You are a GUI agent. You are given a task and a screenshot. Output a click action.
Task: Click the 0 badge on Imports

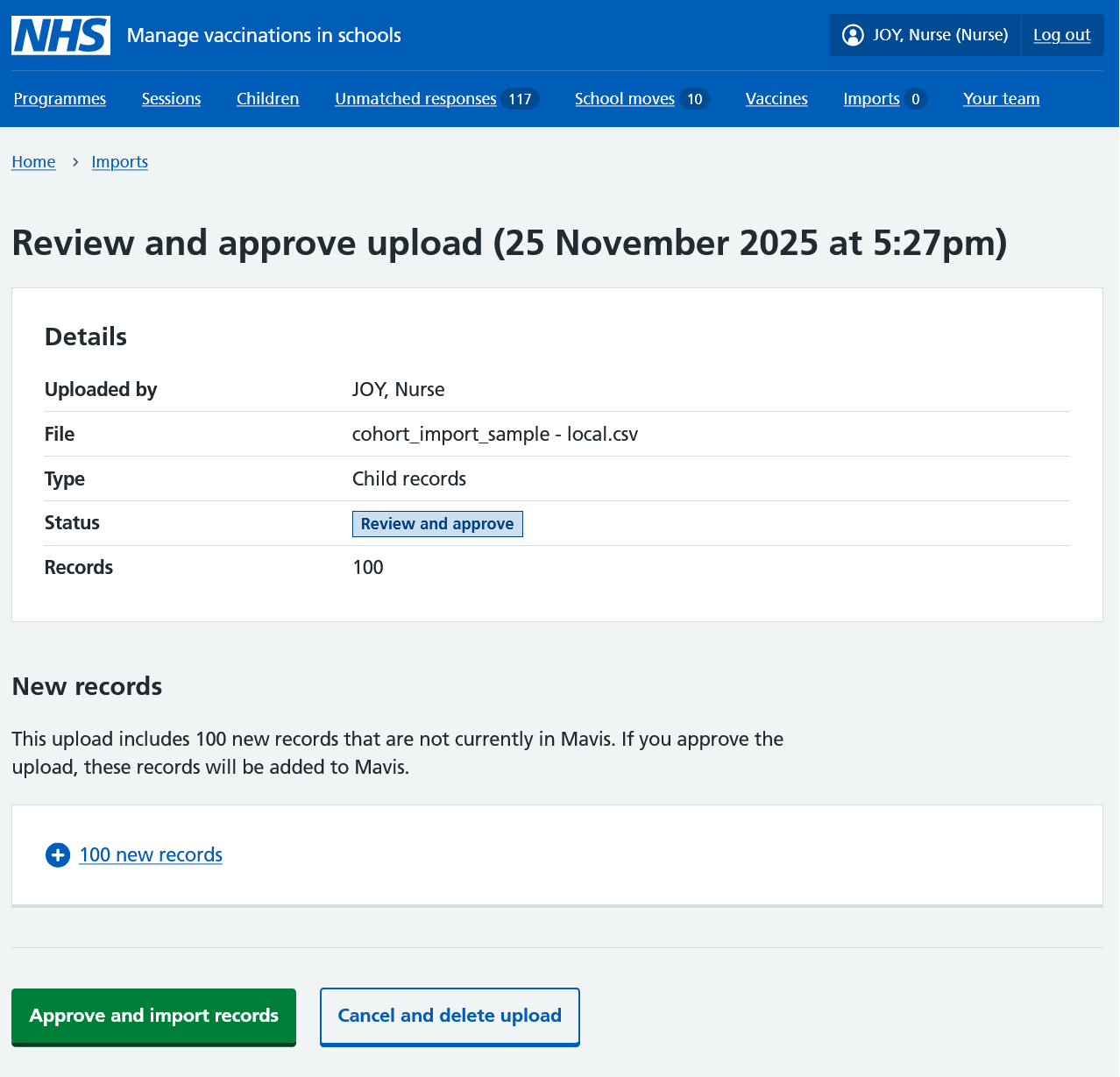[916, 98]
